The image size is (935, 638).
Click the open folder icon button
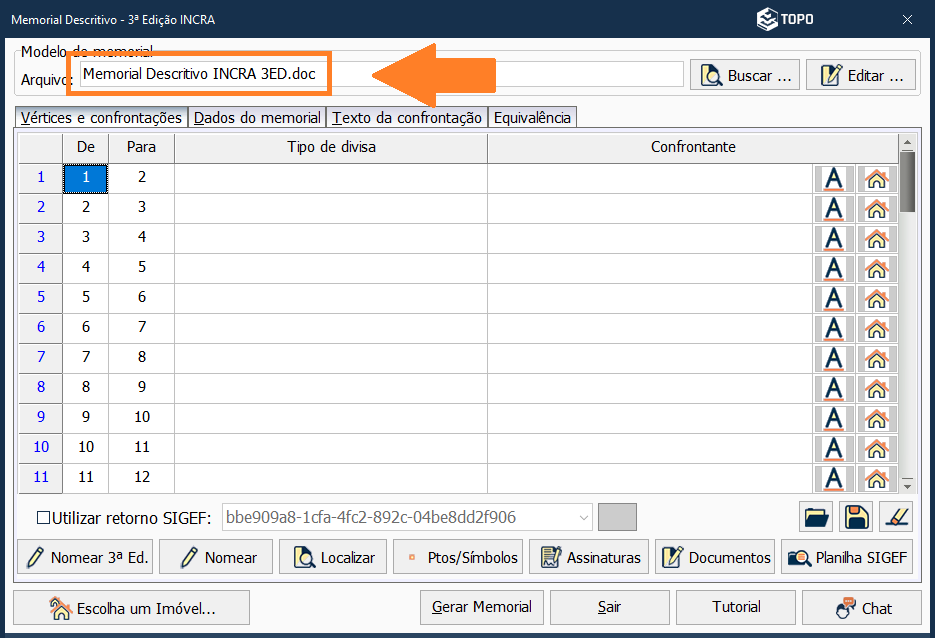tap(816, 516)
